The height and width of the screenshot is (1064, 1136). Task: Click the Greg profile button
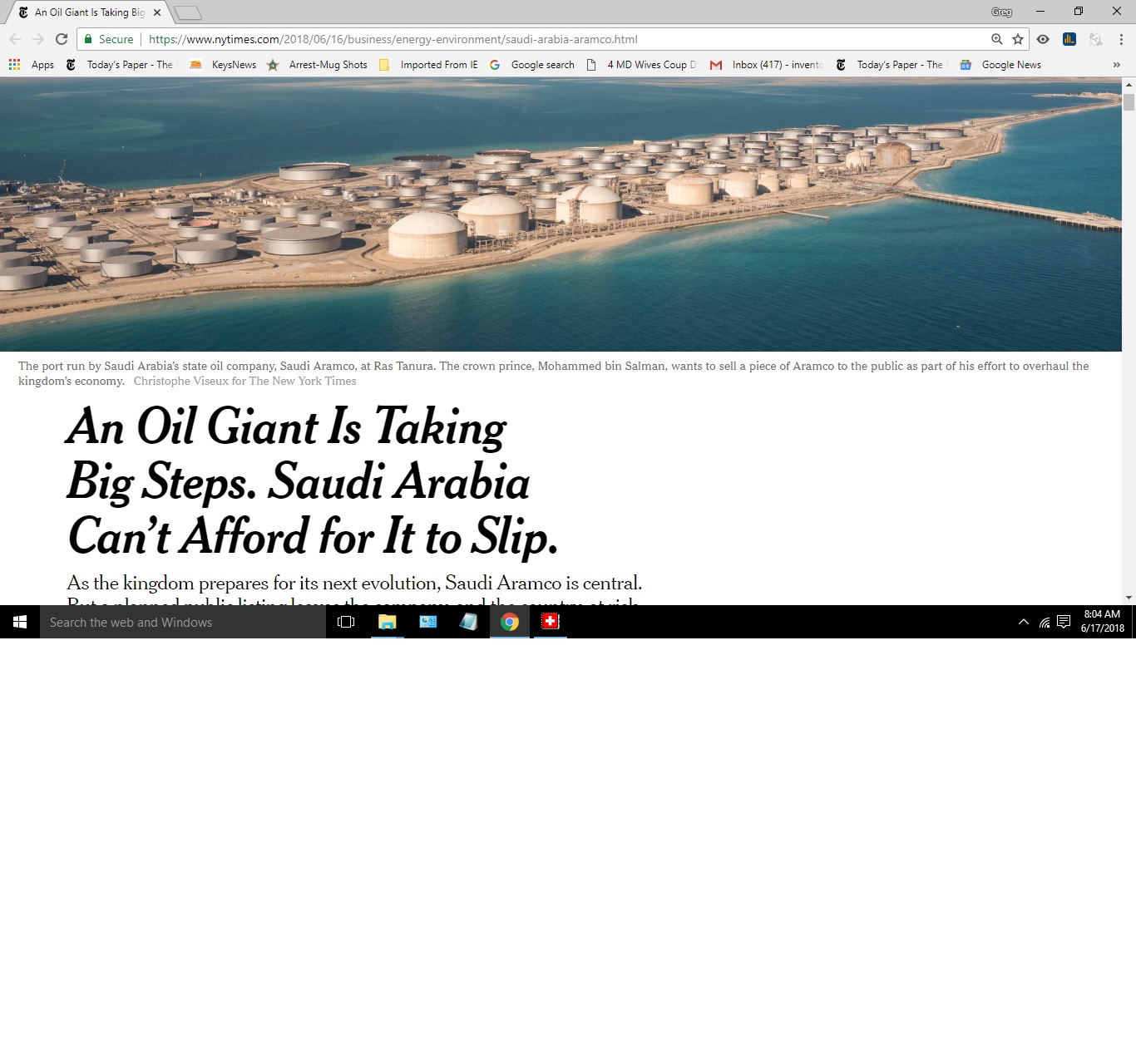(1001, 12)
